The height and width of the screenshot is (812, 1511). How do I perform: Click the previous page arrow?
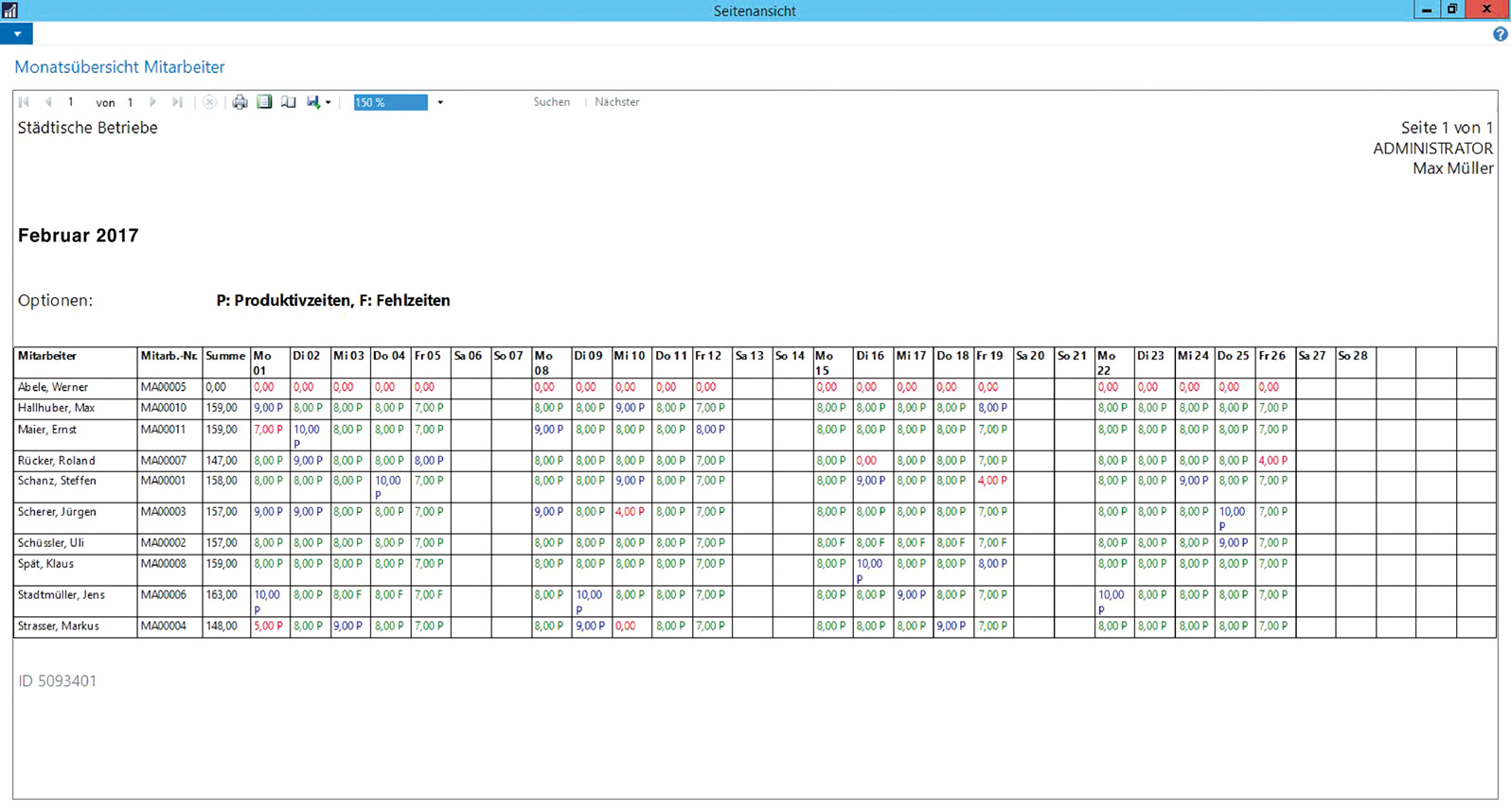pyautogui.click(x=48, y=102)
